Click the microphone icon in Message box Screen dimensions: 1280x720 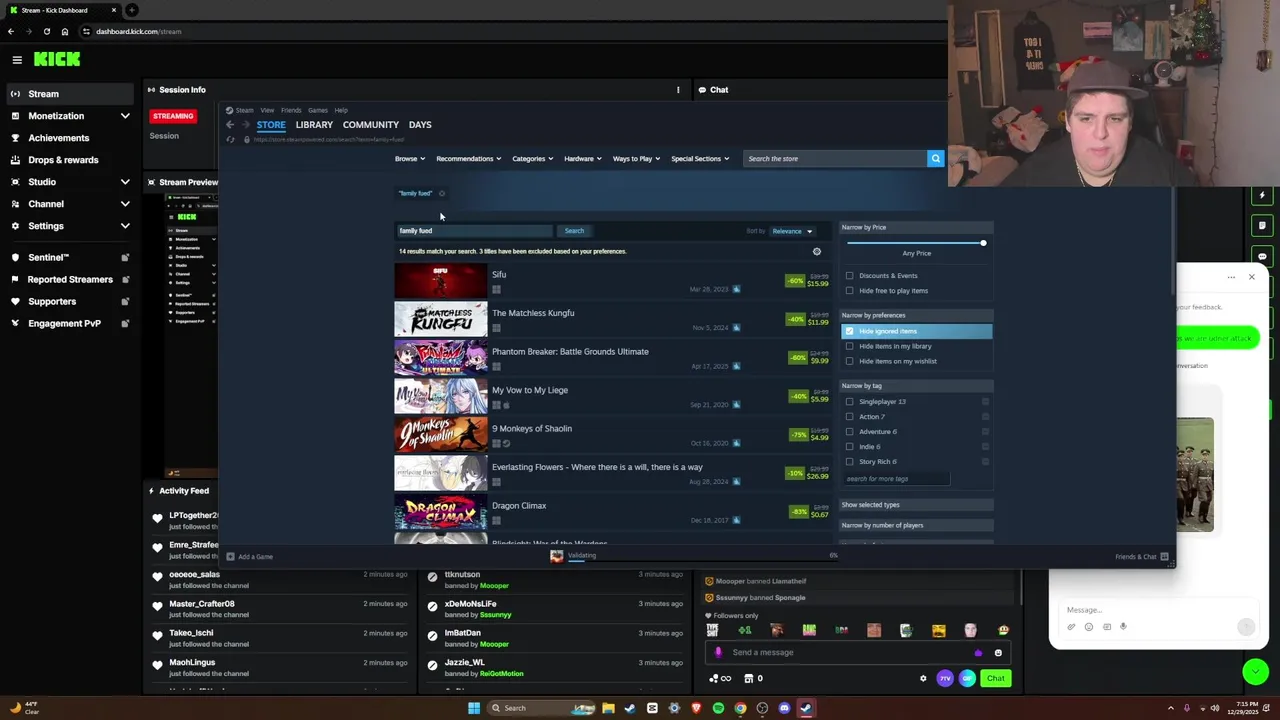(x=1123, y=627)
